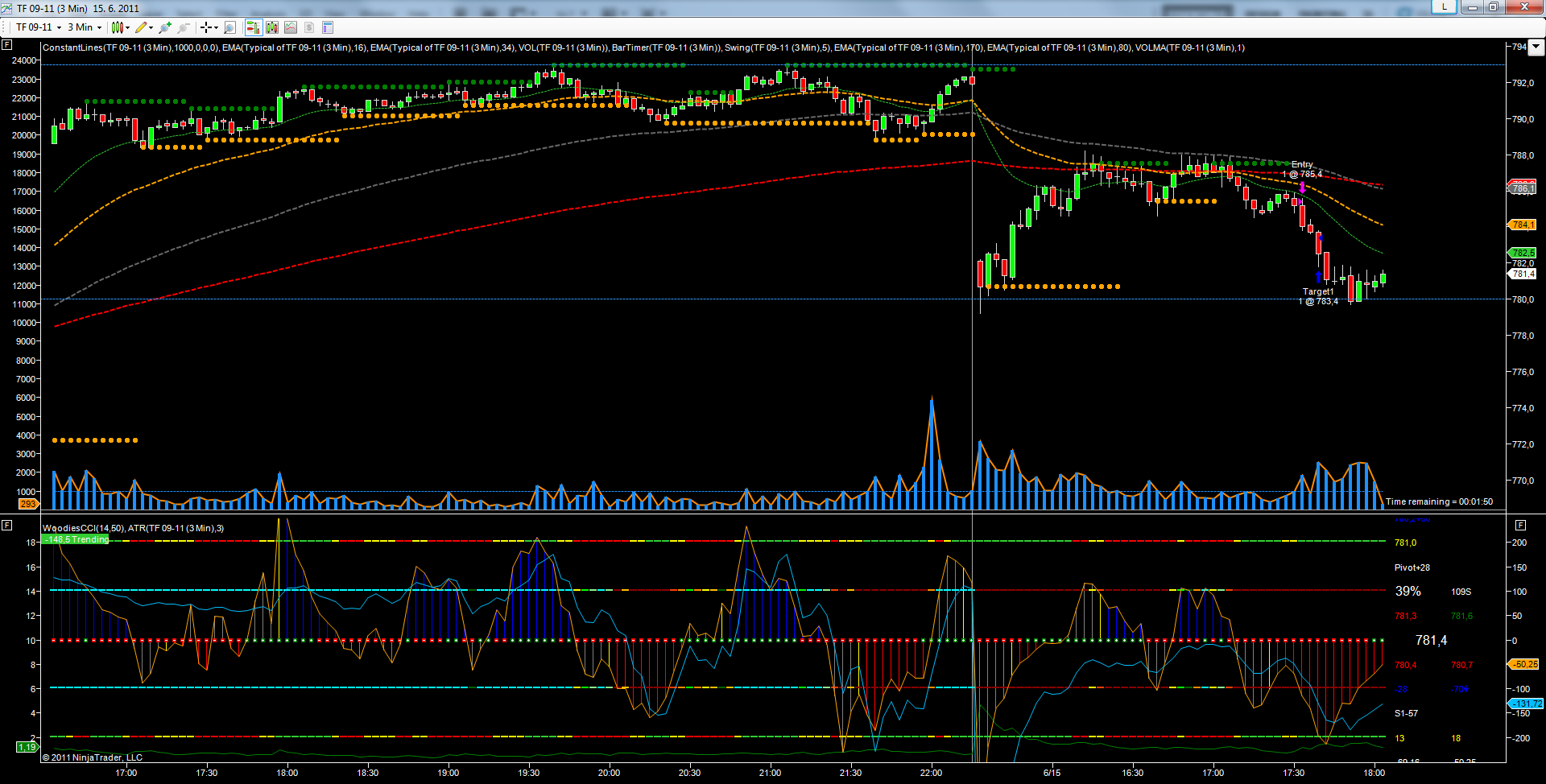Click the greyed-out strategies dollar icon
The image size is (1546, 784).
309,27
